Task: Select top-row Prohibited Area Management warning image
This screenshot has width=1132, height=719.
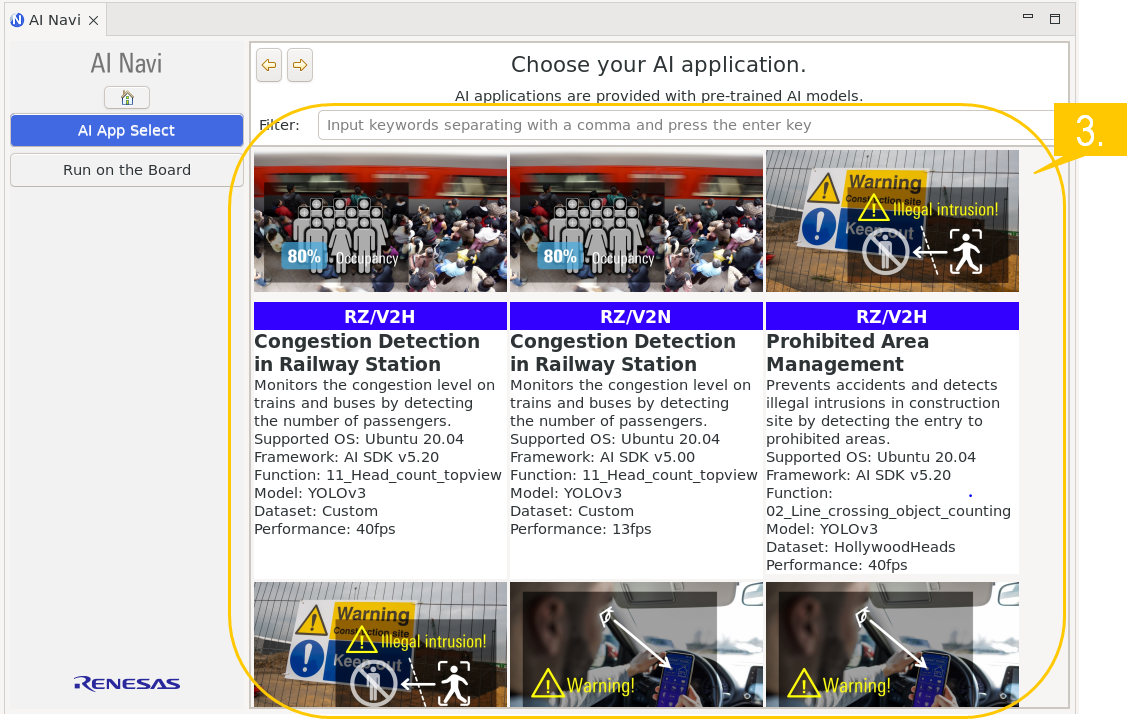Action: point(892,222)
